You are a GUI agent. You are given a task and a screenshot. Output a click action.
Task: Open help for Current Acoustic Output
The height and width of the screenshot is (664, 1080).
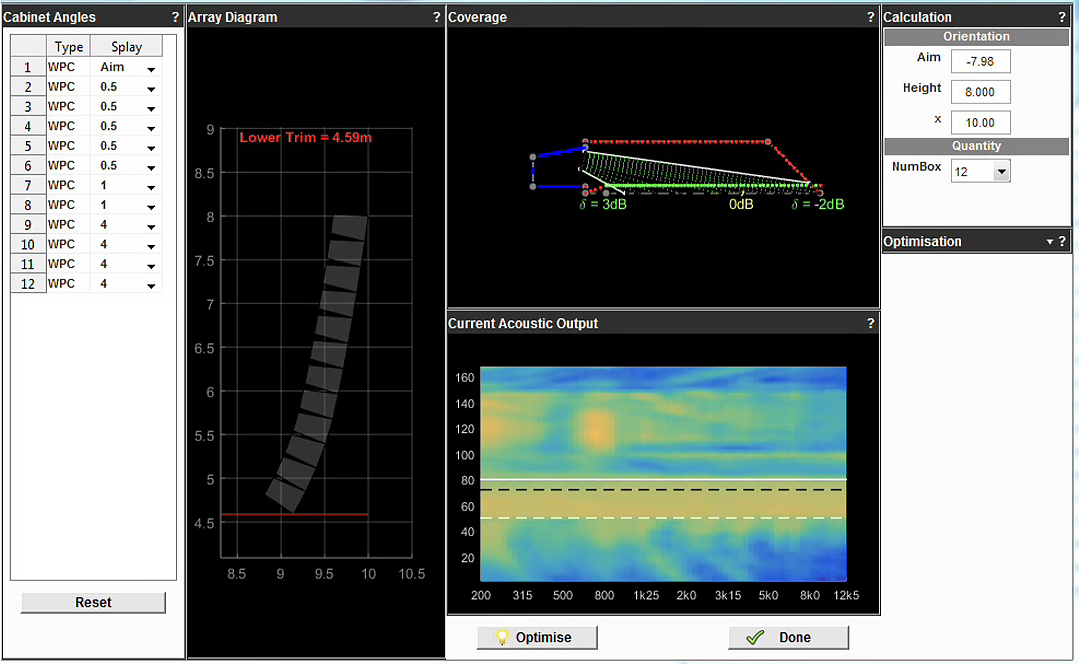coord(870,323)
